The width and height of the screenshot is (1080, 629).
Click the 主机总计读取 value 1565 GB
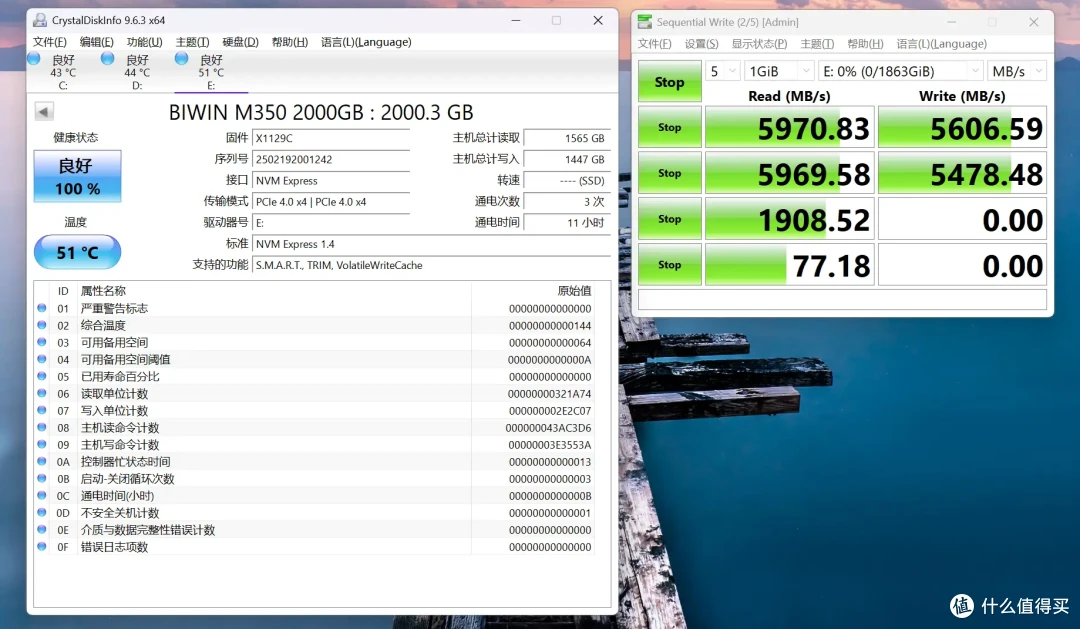point(567,138)
